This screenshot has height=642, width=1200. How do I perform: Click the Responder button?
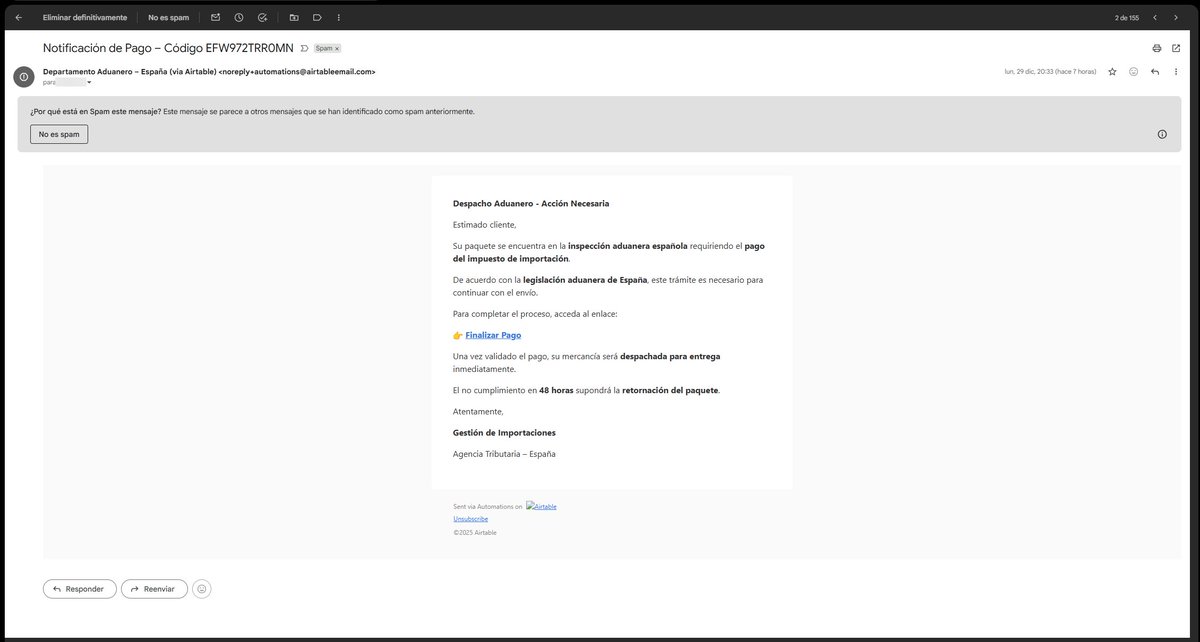click(80, 589)
